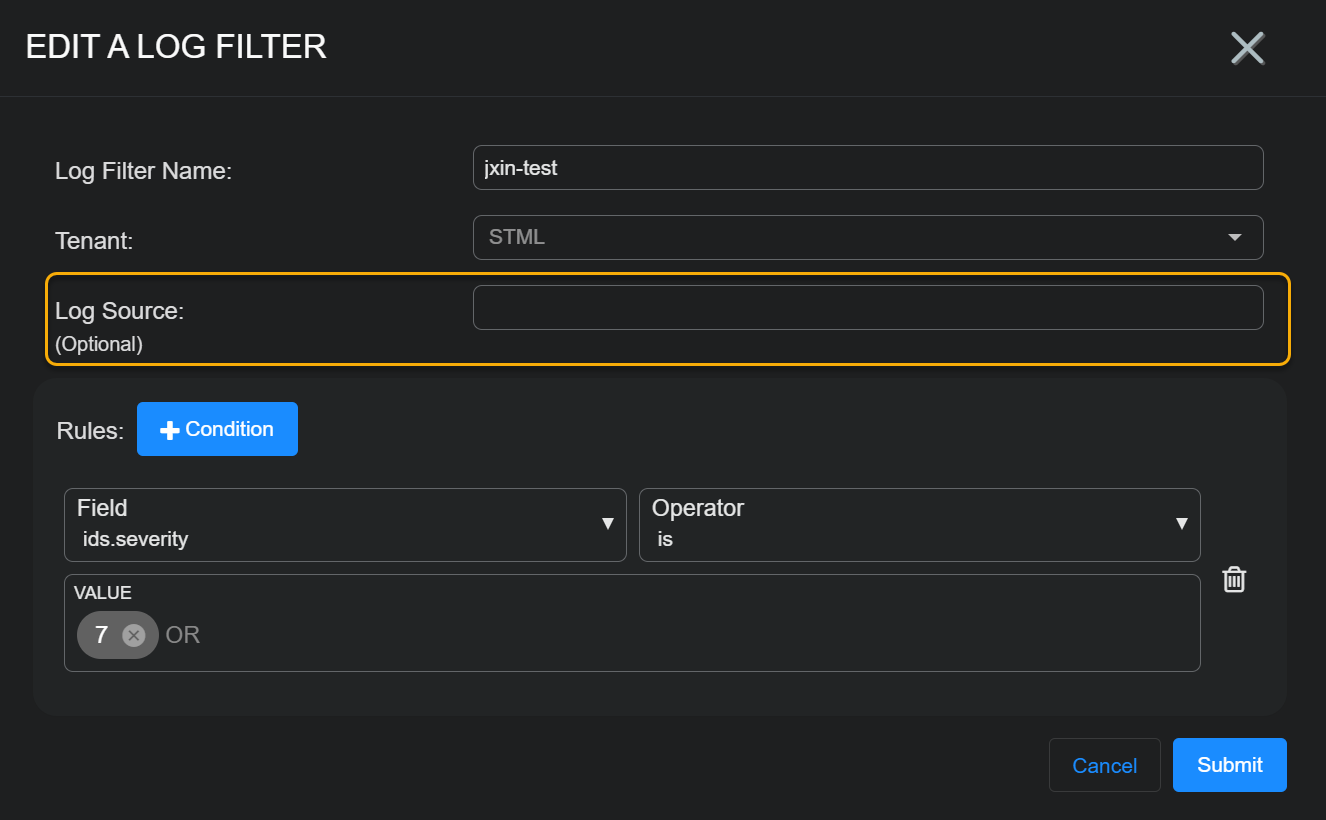Remove the value chip 7
This screenshot has height=820, width=1326.
[x=133, y=635]
